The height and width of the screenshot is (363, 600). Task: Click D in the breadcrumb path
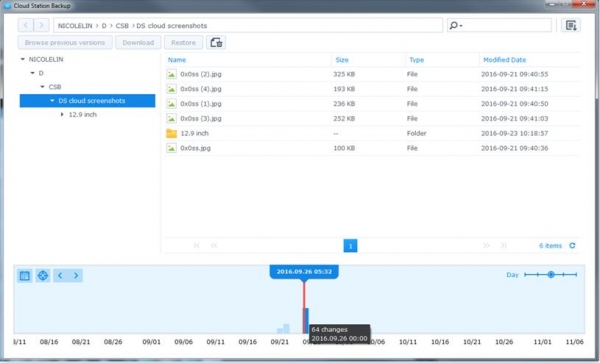[x=104, y=26]
